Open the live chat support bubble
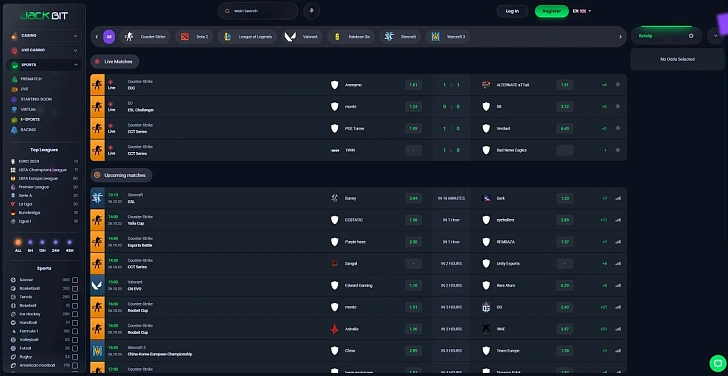The width and height of the screenshot is (728, 376). click(717, 363)
